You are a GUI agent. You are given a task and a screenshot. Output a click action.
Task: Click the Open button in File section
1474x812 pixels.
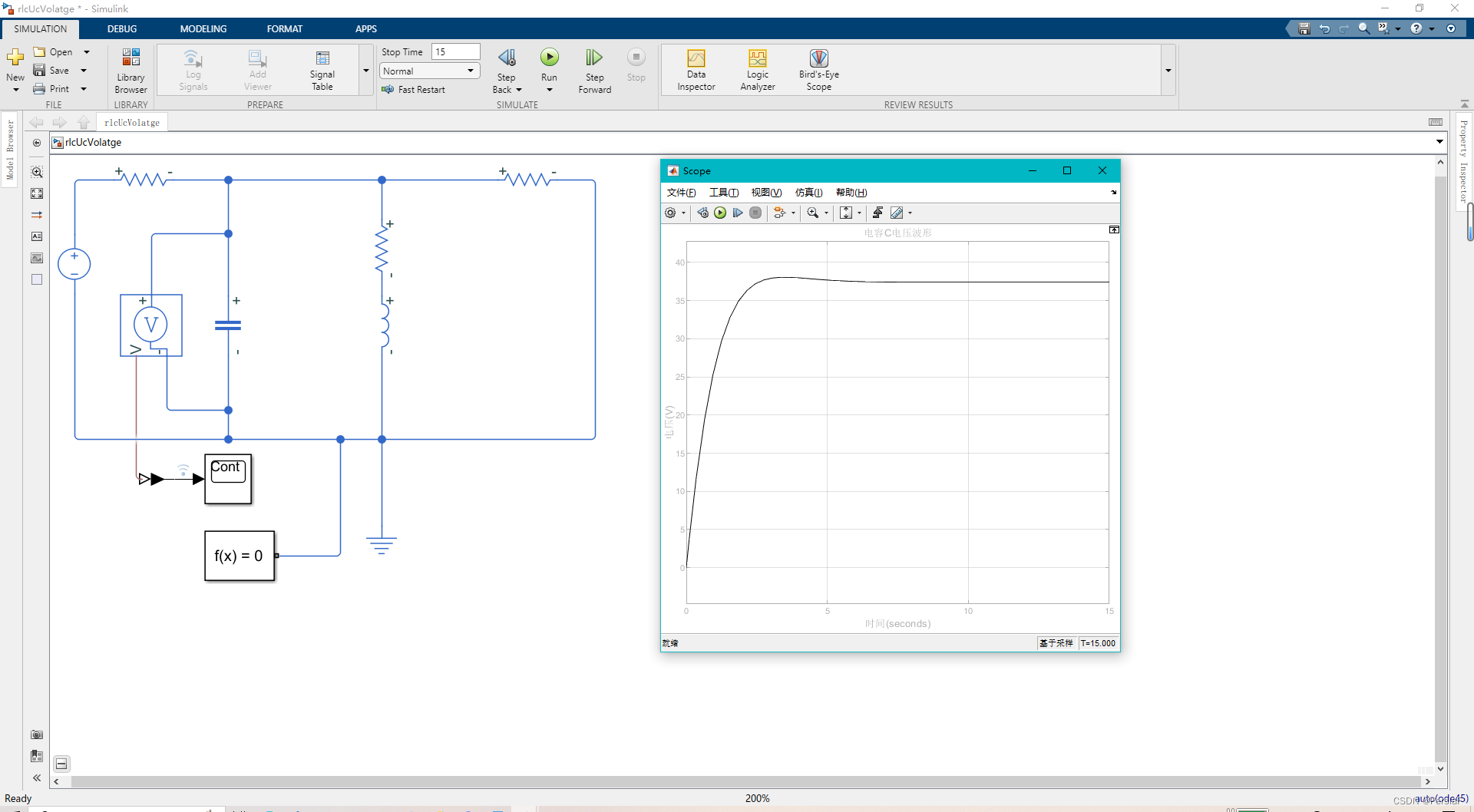point(53,52)
